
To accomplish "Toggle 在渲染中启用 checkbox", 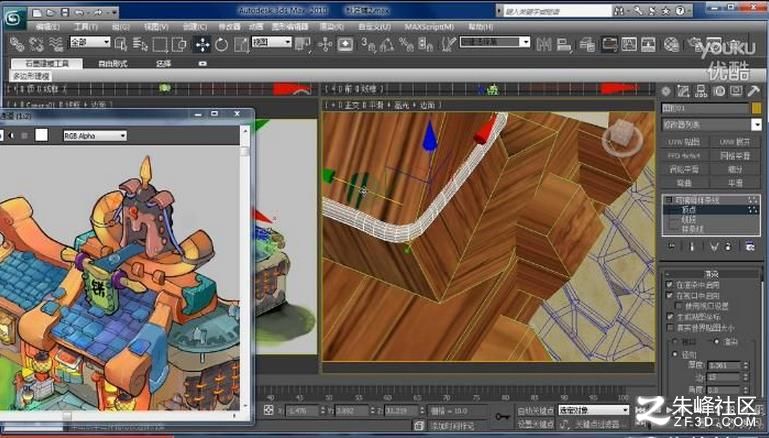I will [x=669, y=284].
